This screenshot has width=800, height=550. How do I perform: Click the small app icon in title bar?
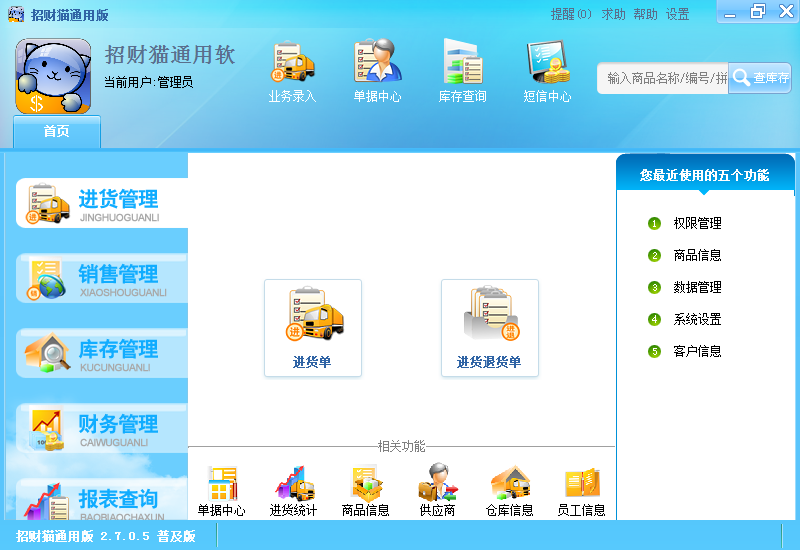click(16, 14)
